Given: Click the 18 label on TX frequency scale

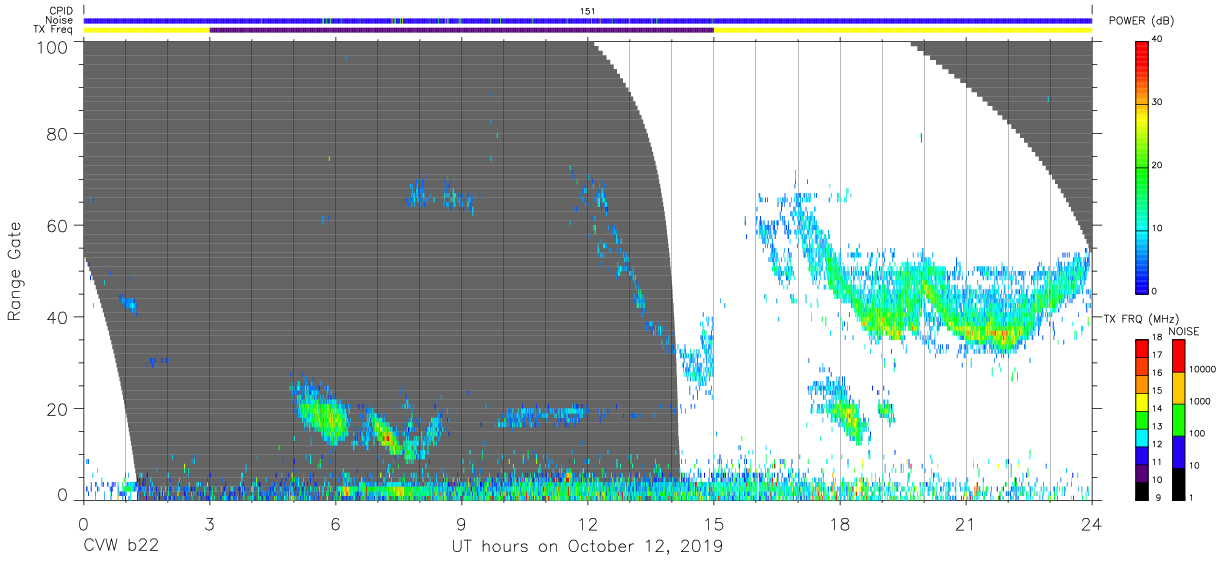Looking at the screenshot, I should [1157, 338].
